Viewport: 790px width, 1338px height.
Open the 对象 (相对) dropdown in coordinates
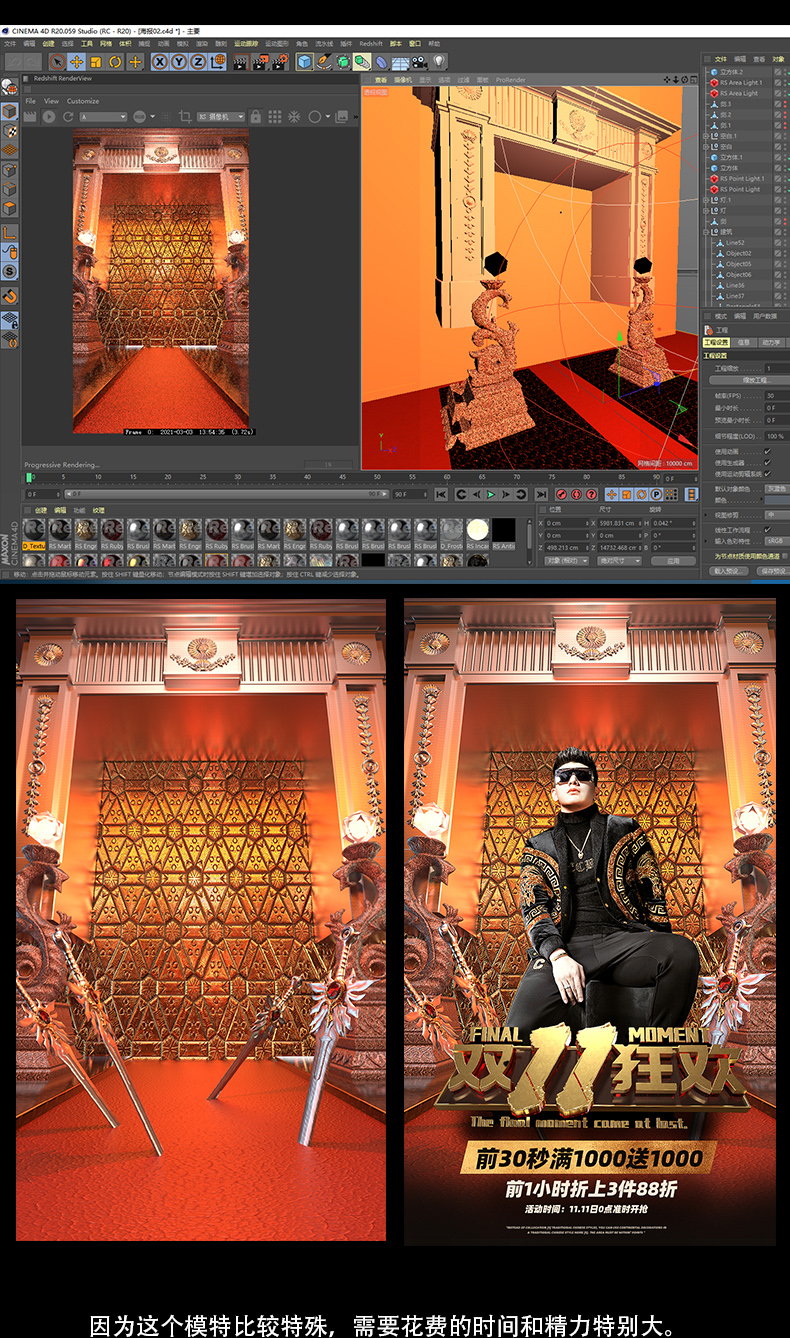click(568, 561)
